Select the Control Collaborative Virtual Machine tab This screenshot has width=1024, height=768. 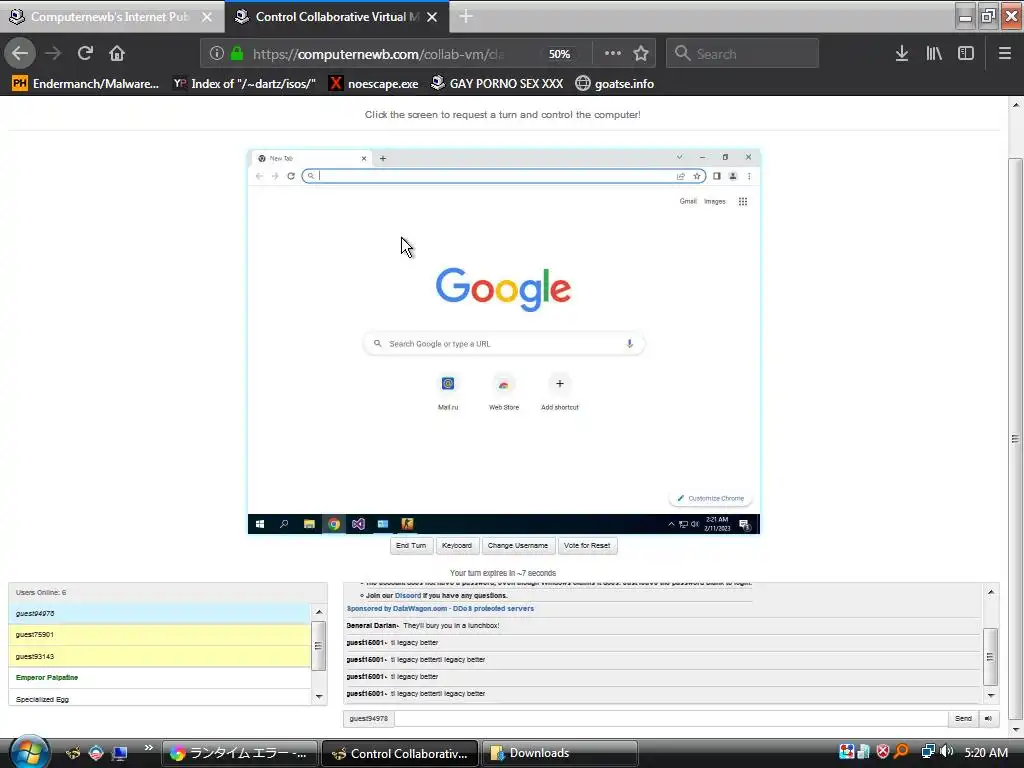click(x=337, y=17)
